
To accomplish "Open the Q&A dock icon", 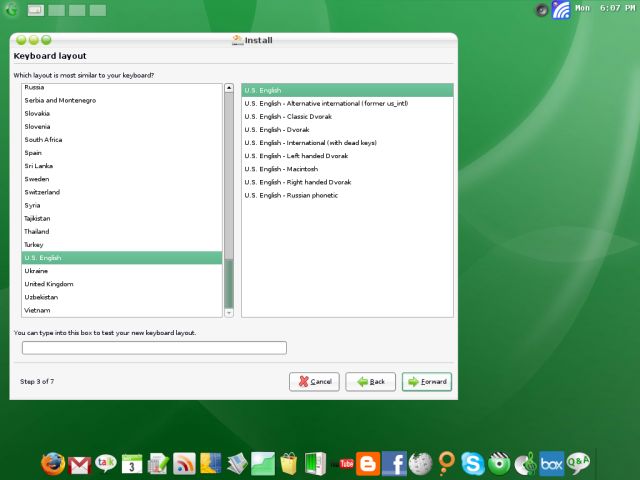I will [x=578, y=463].
